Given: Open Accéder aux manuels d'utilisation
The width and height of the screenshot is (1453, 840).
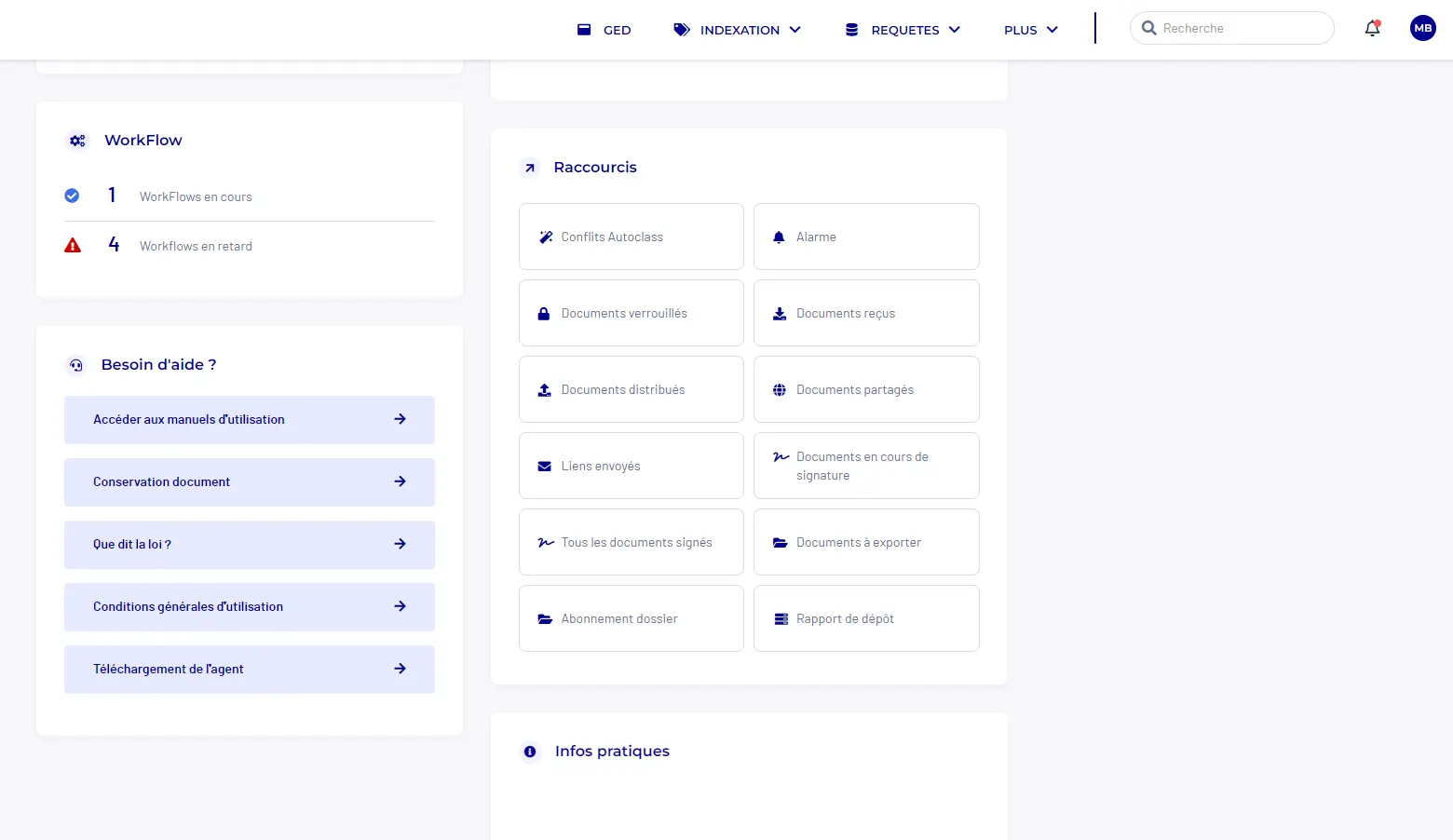Looking at the screenshot, I should tap(249, 419).
